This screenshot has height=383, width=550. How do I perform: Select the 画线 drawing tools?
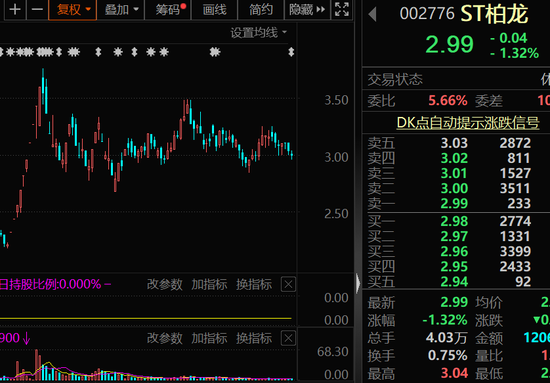[214, 9]
